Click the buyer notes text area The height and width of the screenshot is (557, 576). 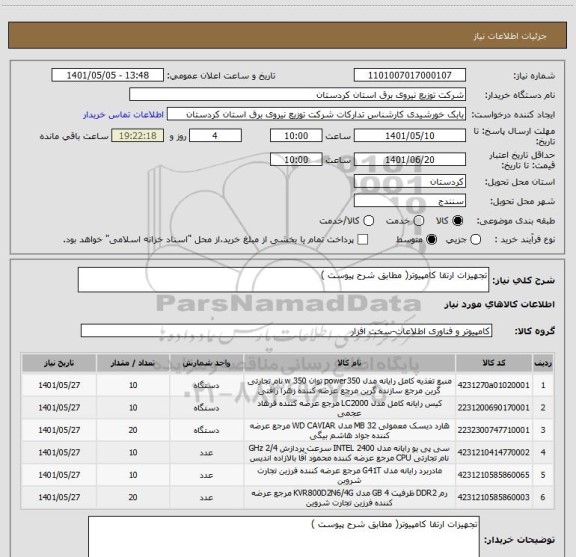coord(284,536)
